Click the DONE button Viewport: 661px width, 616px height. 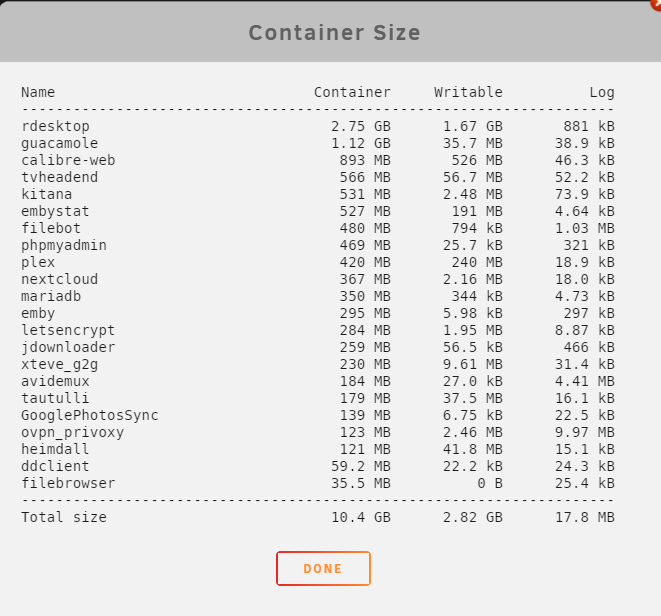[x=323, y=568]
